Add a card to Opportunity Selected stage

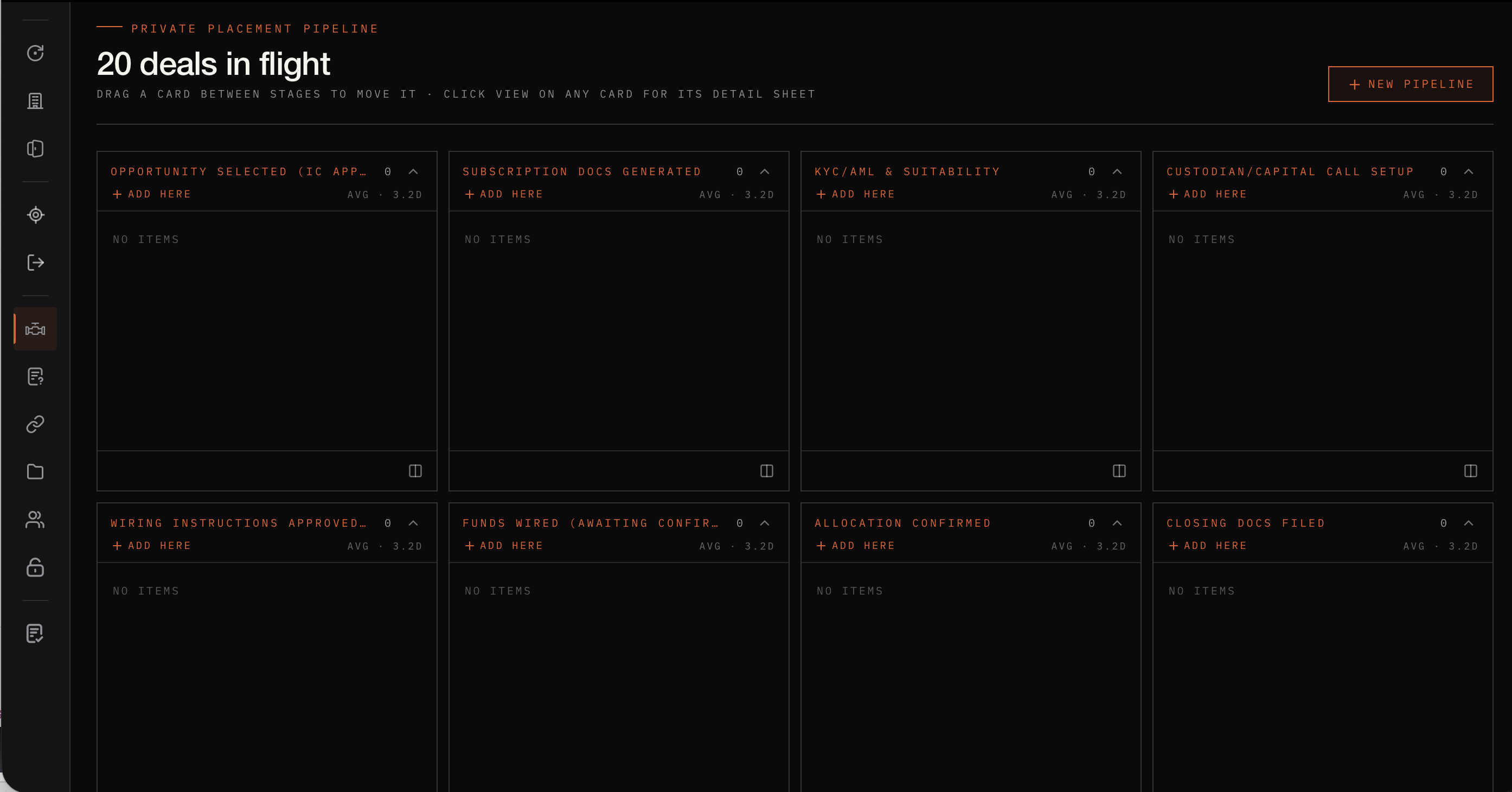point(152,194)
